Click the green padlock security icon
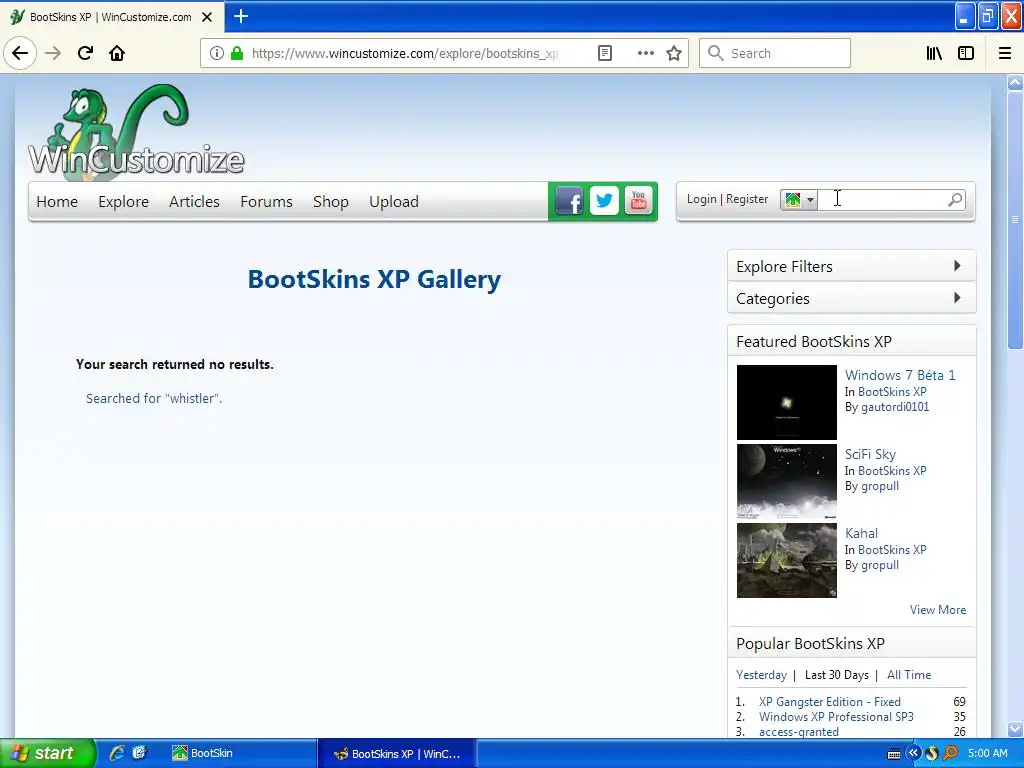1024x768 pixels. tap(237, 53)
